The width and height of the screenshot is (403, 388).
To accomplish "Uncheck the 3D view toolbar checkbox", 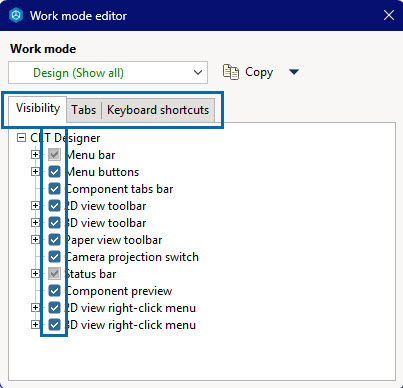I will click(54, 223).
